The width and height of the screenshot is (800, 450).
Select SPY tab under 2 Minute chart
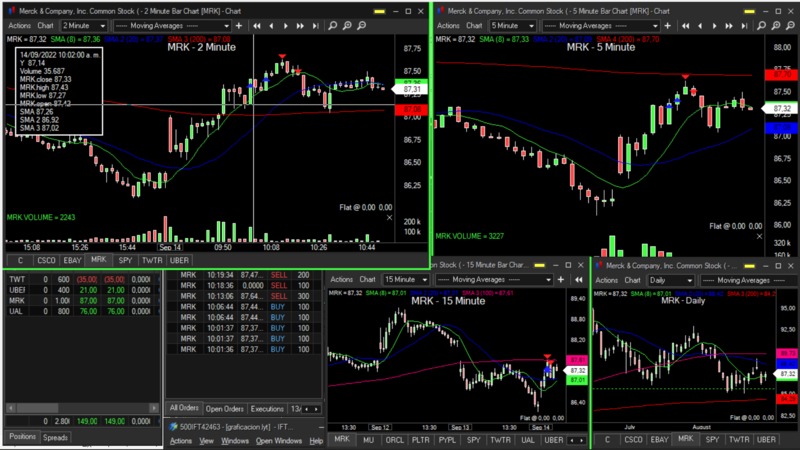tap(125, 260)
